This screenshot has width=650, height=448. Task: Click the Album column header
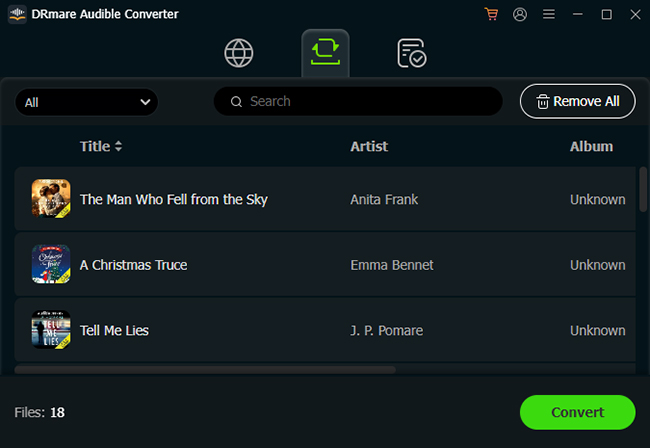point(591,146)
